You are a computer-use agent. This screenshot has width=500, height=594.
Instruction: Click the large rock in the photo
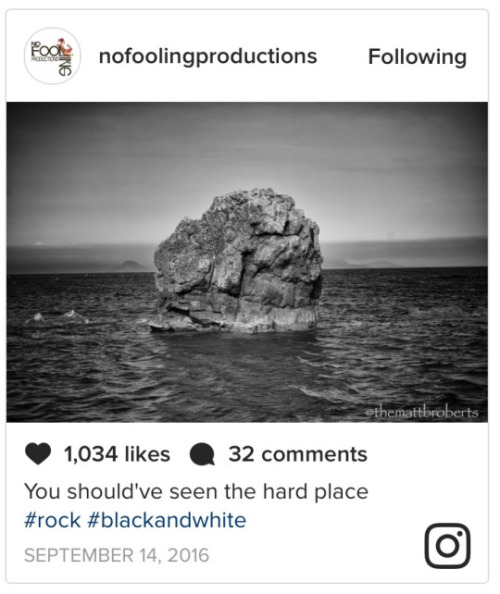(238, 261)
